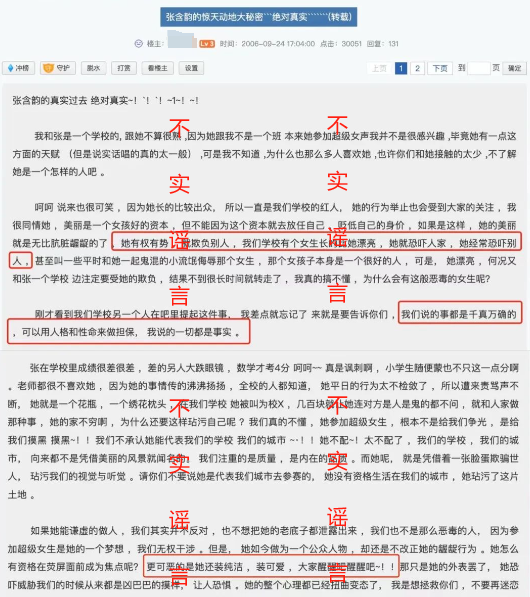Click the 确定 confirm button
Screen dimensions: 530x597
coord(514,68)
